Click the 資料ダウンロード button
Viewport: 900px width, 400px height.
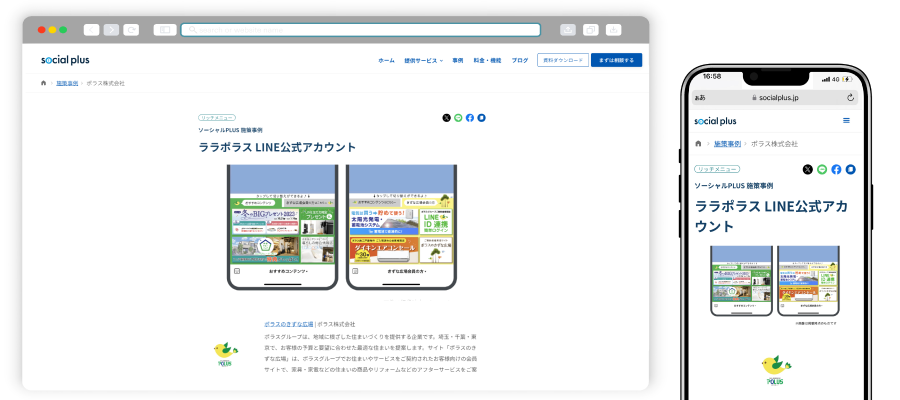pyautogui.click(x=563, y=60)
